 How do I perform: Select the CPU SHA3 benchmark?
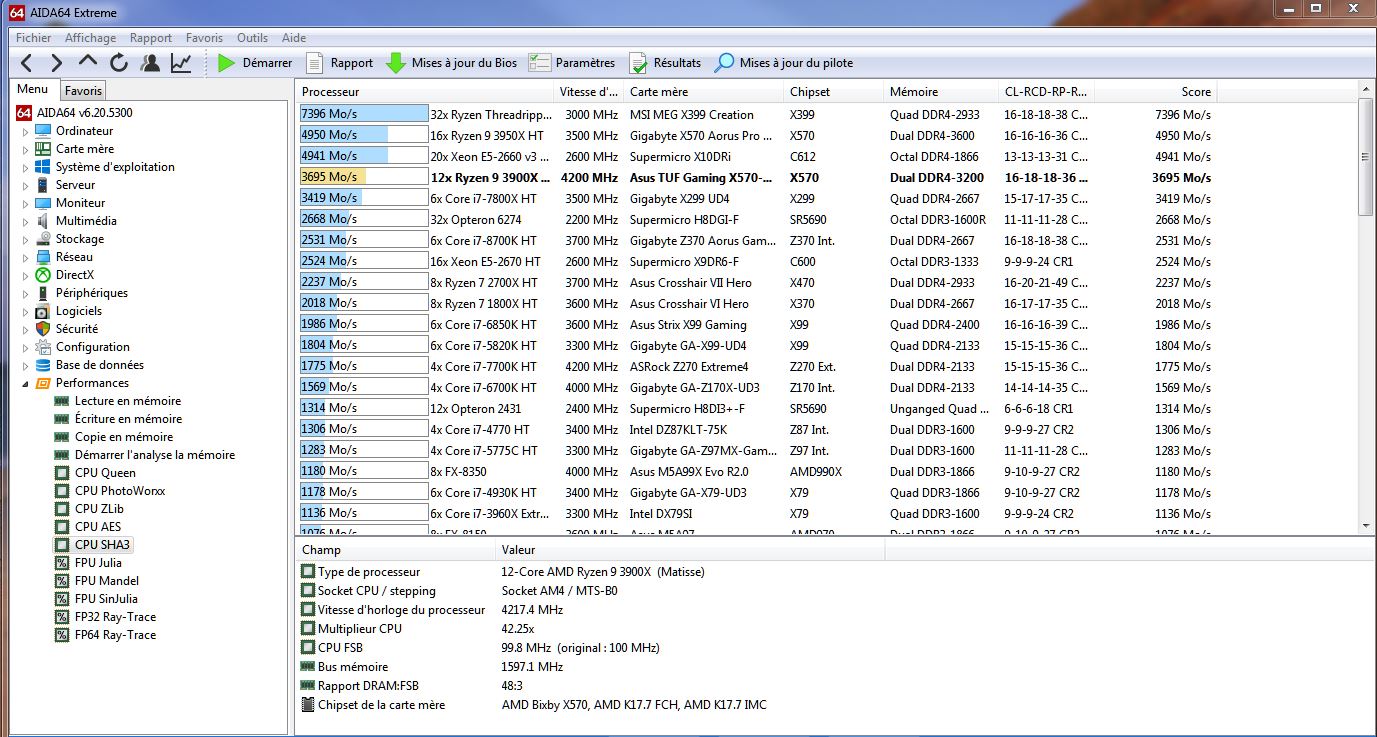tap(102, 545)
